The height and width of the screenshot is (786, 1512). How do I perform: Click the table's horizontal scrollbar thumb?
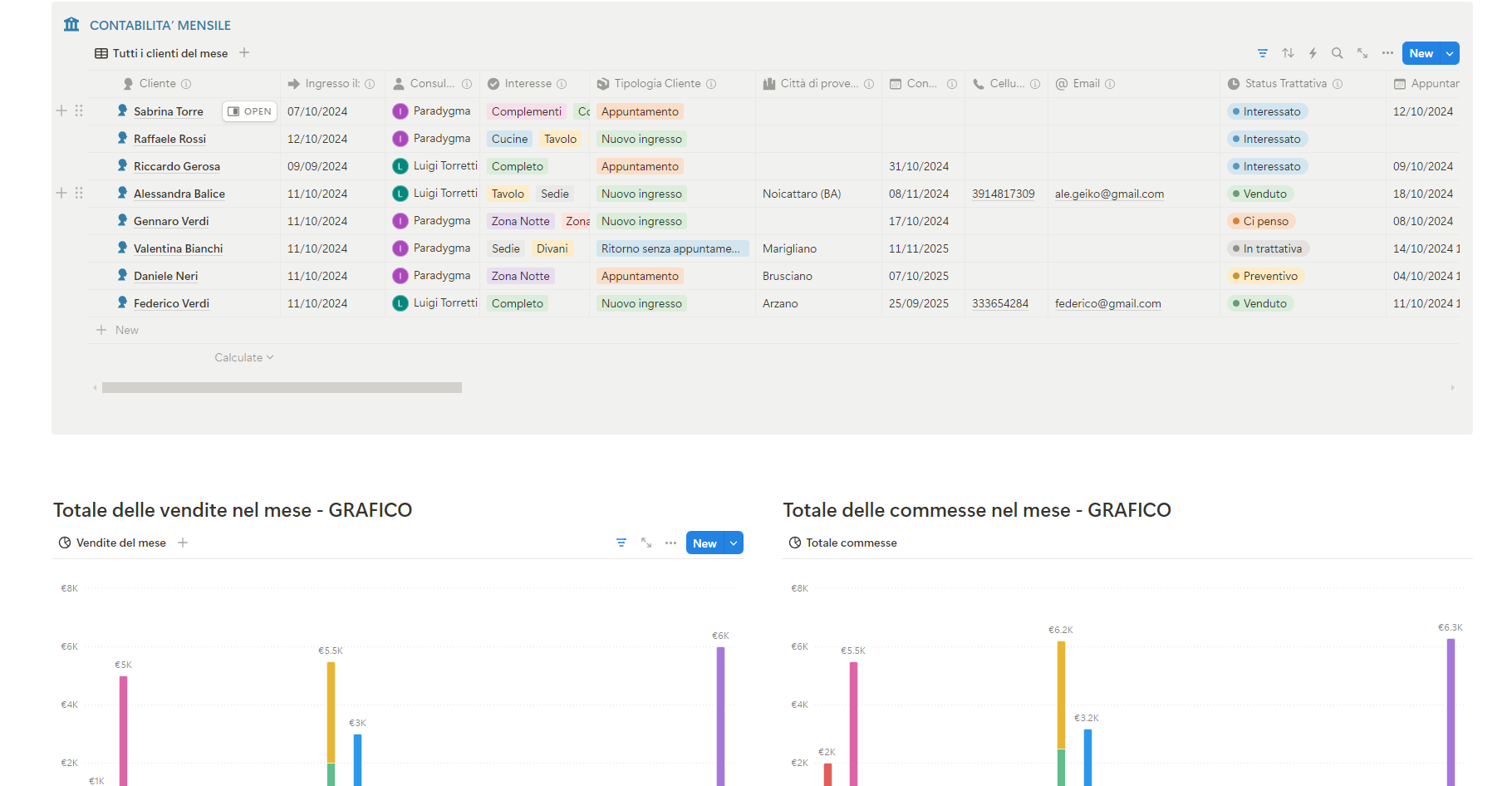coord(282,387)
